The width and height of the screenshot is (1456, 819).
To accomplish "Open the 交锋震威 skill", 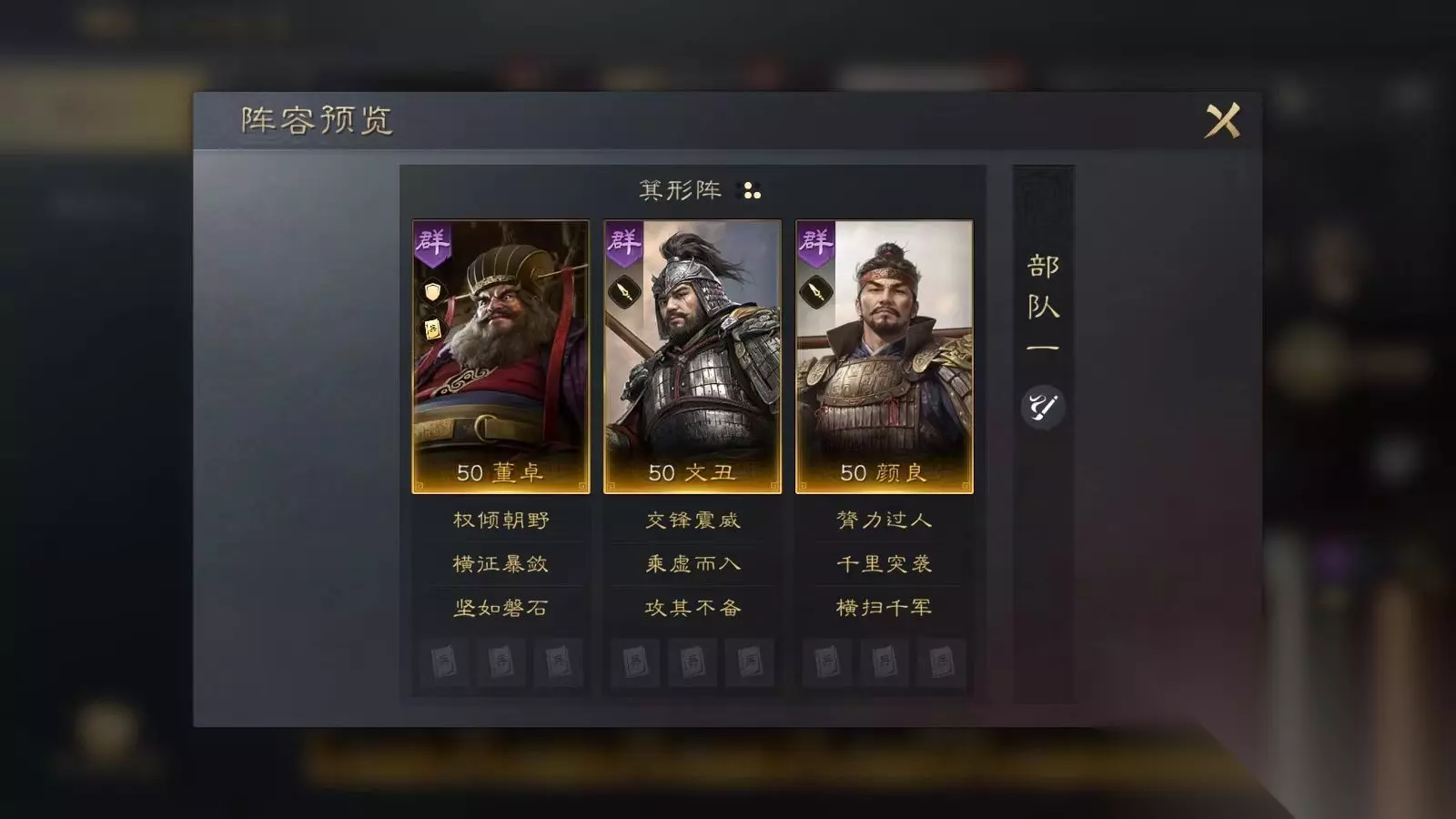I will click(x=693, y=521).
